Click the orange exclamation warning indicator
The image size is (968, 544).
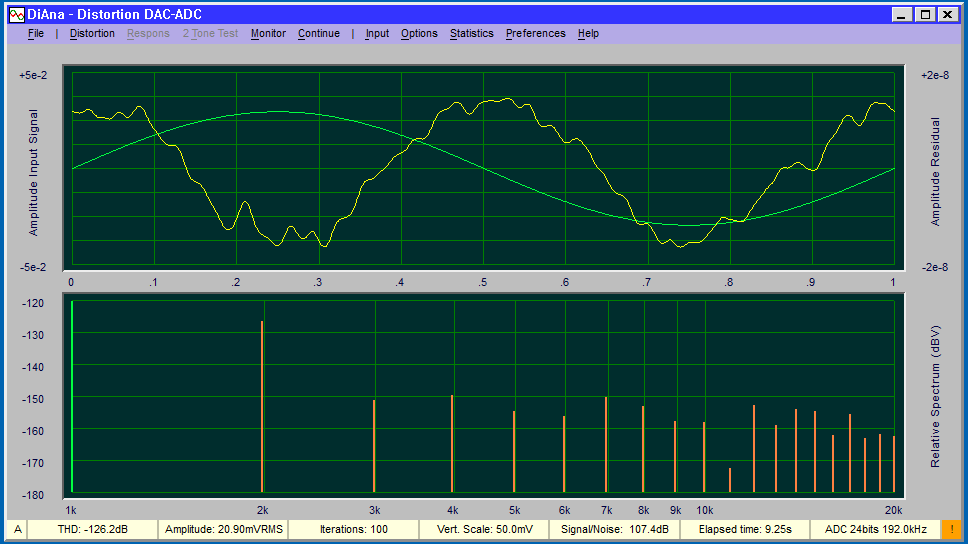click(x=951, y=529)
